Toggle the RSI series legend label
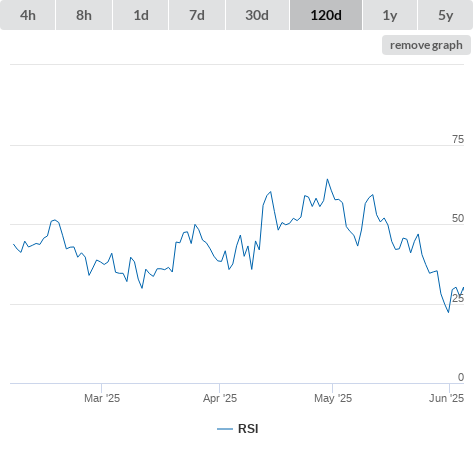Viewport: 474px width, 455px height. pos(248,429)
